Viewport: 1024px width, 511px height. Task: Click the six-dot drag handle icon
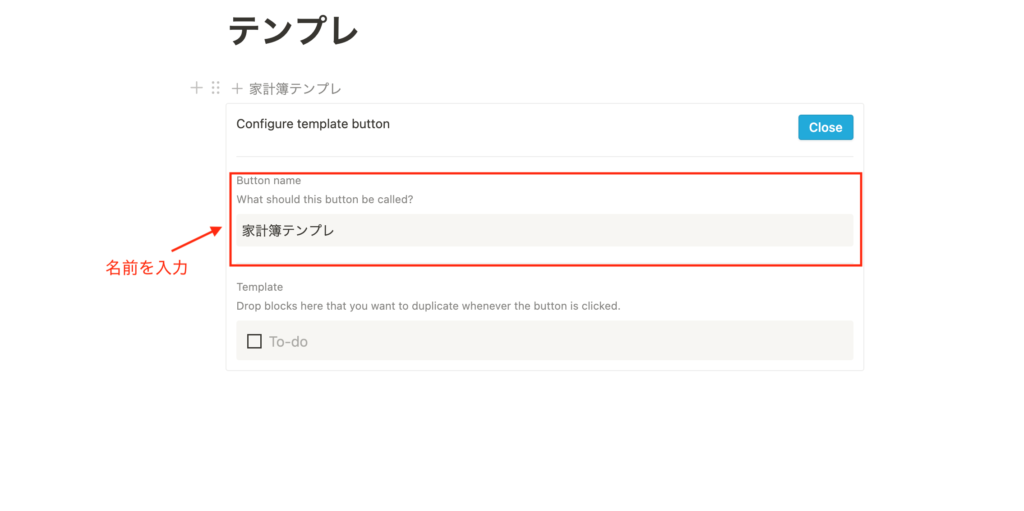(x=216, y=88)
